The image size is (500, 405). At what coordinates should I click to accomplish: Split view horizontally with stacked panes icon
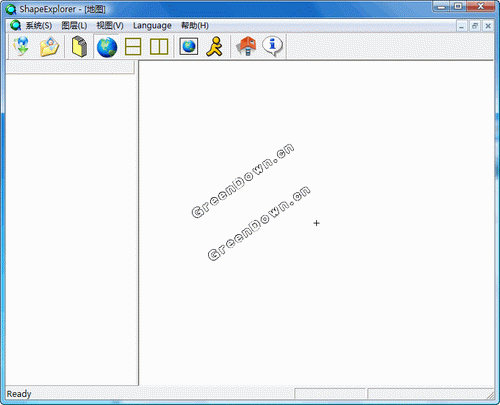pos(133,47)
